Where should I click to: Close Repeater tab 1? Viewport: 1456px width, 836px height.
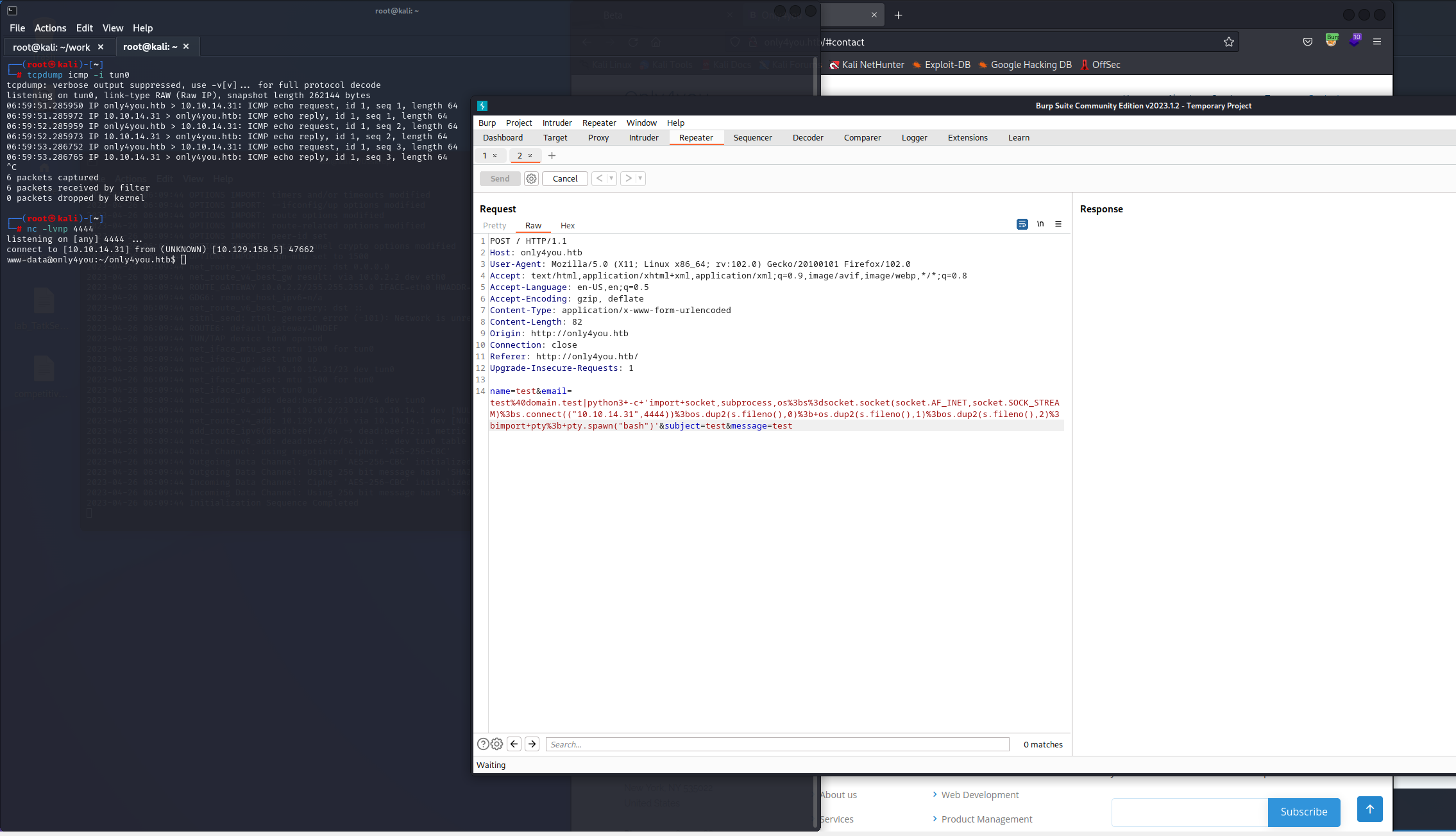click(x=495, y=156)
